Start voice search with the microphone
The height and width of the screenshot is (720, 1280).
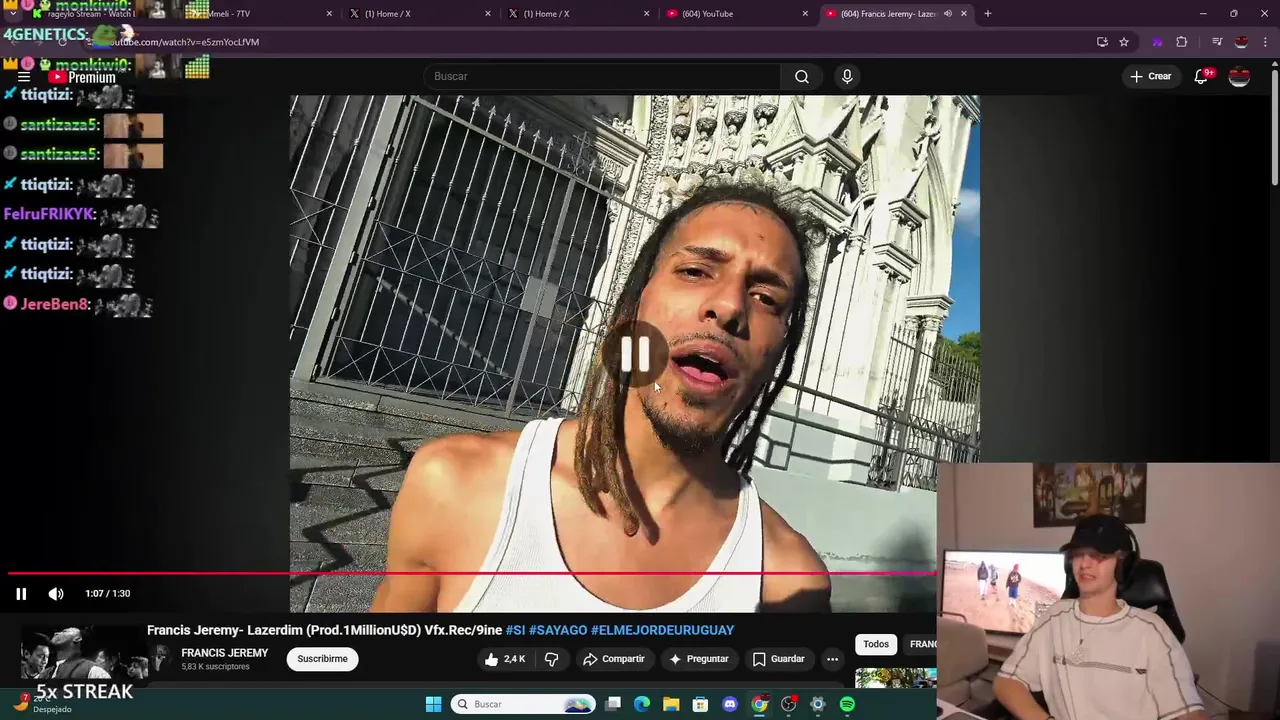pyautogui.click(x=847, y=76)
